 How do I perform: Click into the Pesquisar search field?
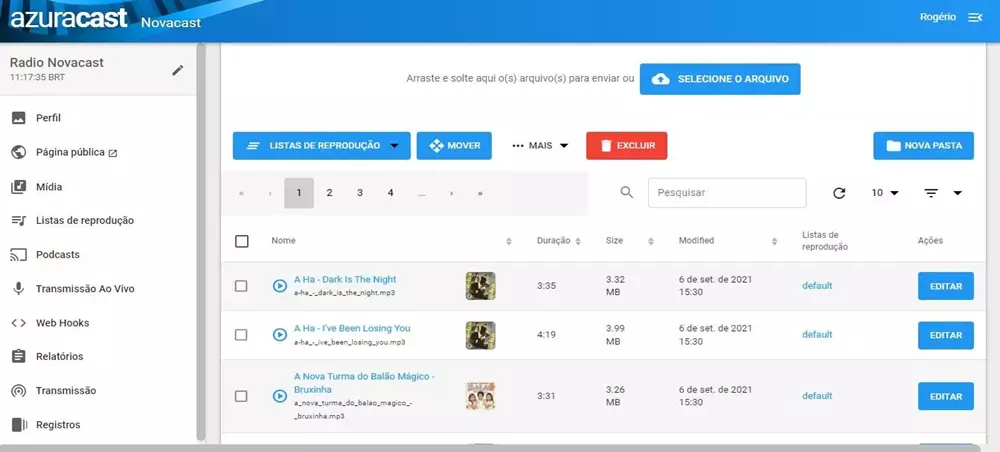(726, 193)
